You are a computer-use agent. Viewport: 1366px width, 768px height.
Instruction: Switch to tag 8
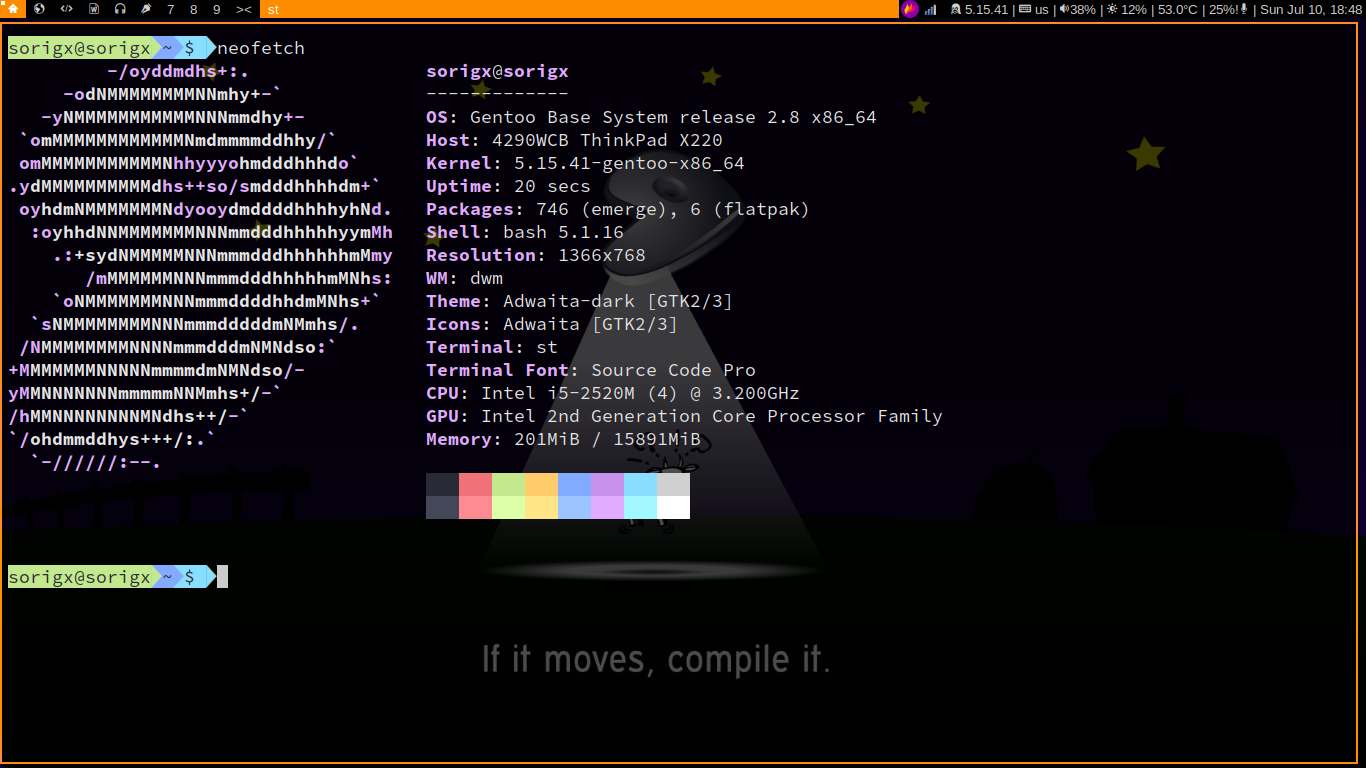(x=194, y=9)
